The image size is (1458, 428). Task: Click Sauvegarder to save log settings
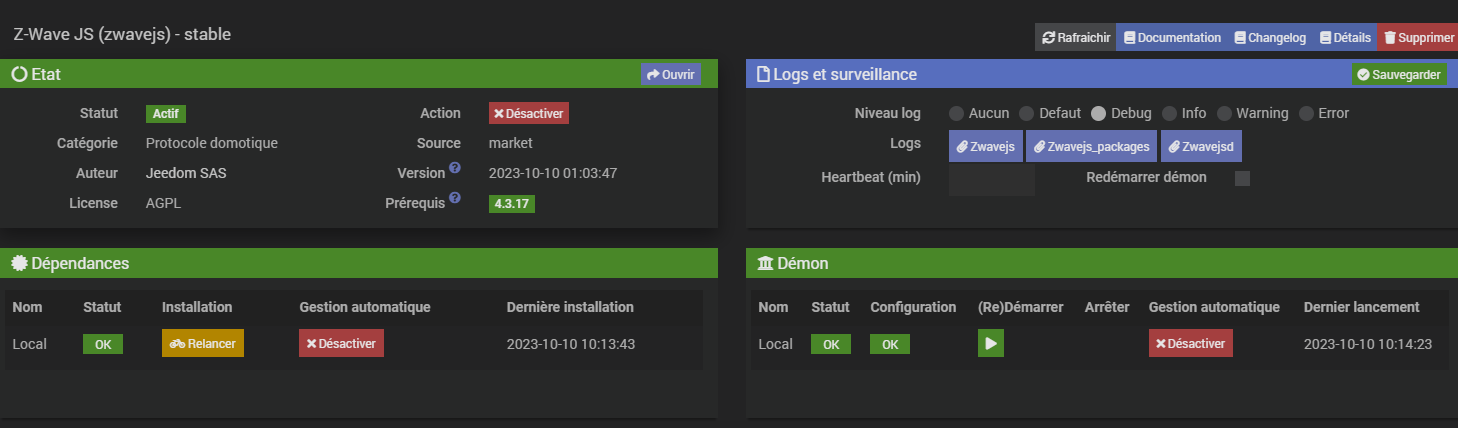[x=1399, y=75]
